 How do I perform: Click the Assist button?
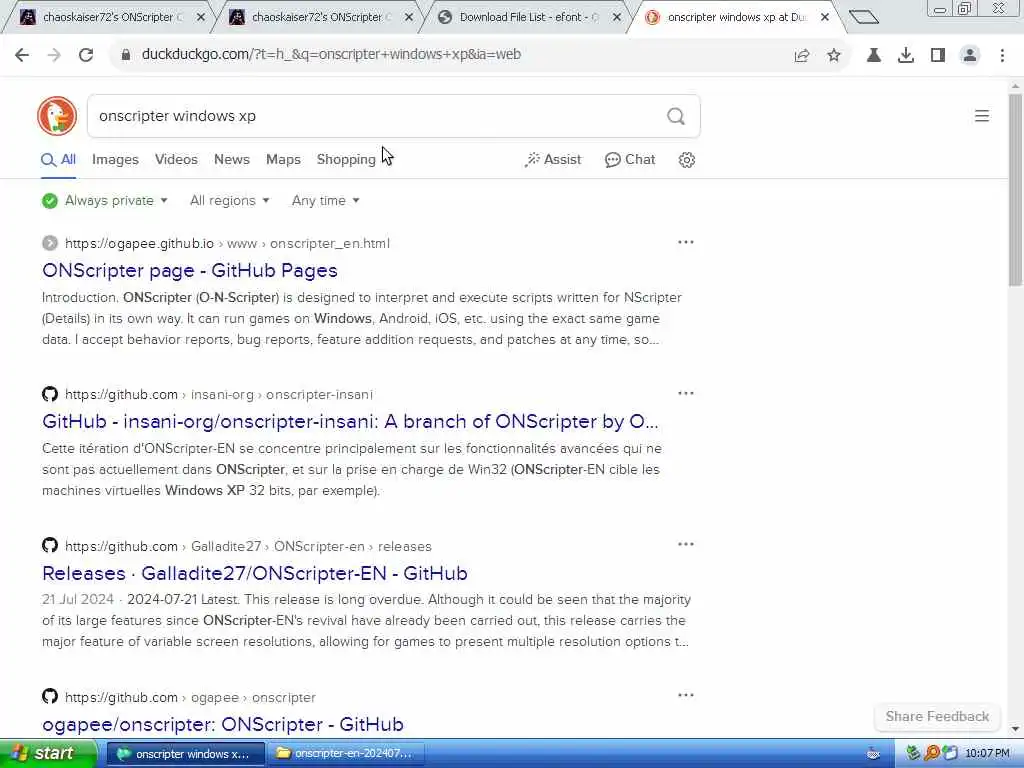coord(552,159)
